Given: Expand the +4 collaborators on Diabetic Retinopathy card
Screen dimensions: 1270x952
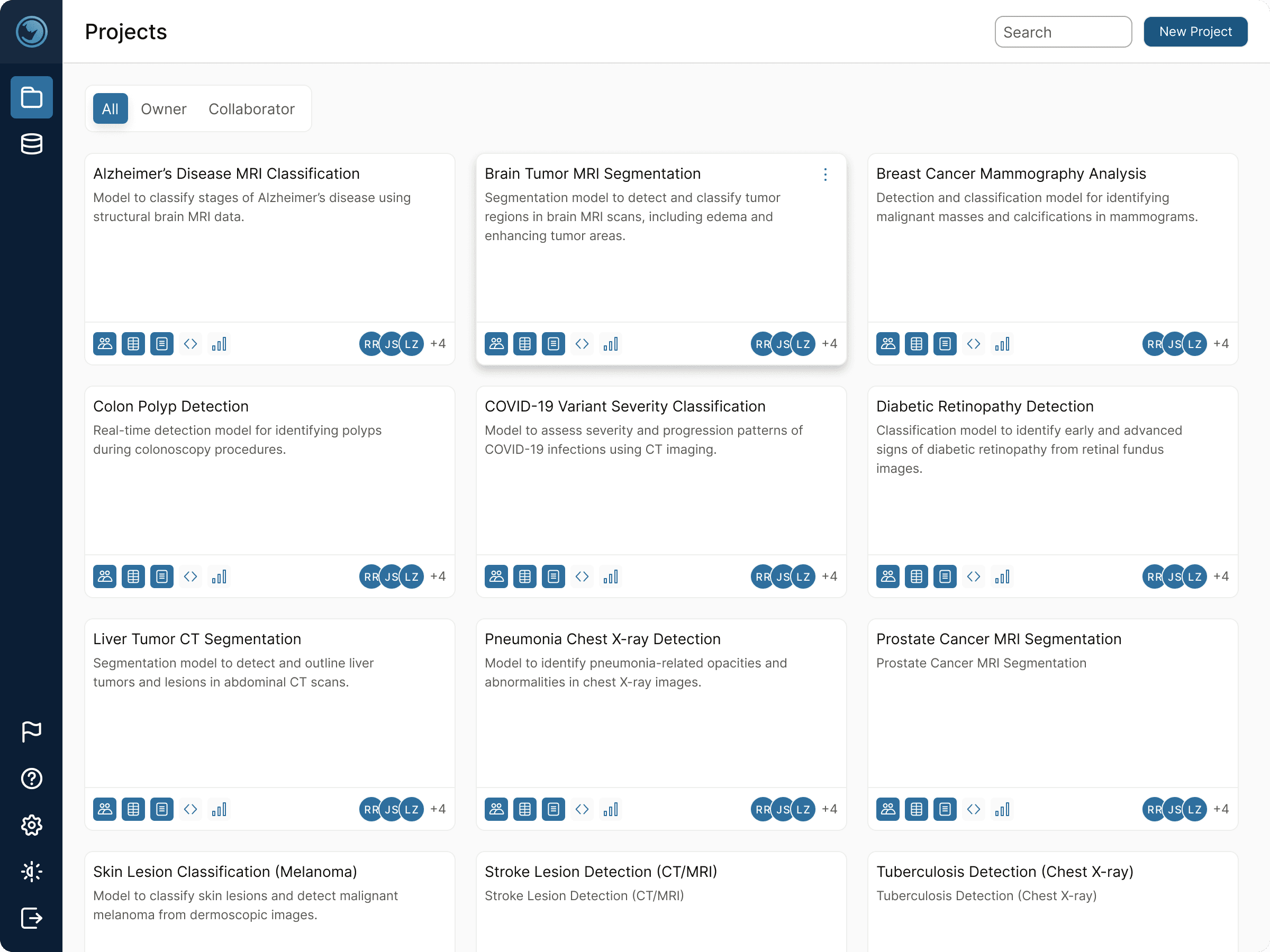Looking at the screenshot, I should pyautogui.click(x=1221, y=576).
